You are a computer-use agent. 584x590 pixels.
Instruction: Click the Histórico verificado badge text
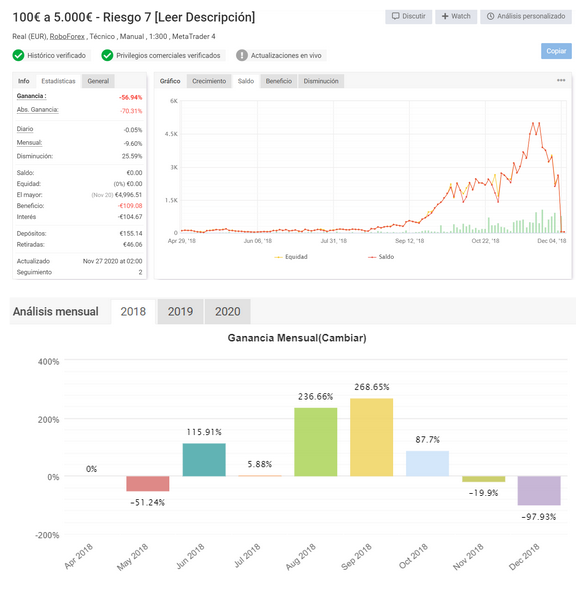56,55
